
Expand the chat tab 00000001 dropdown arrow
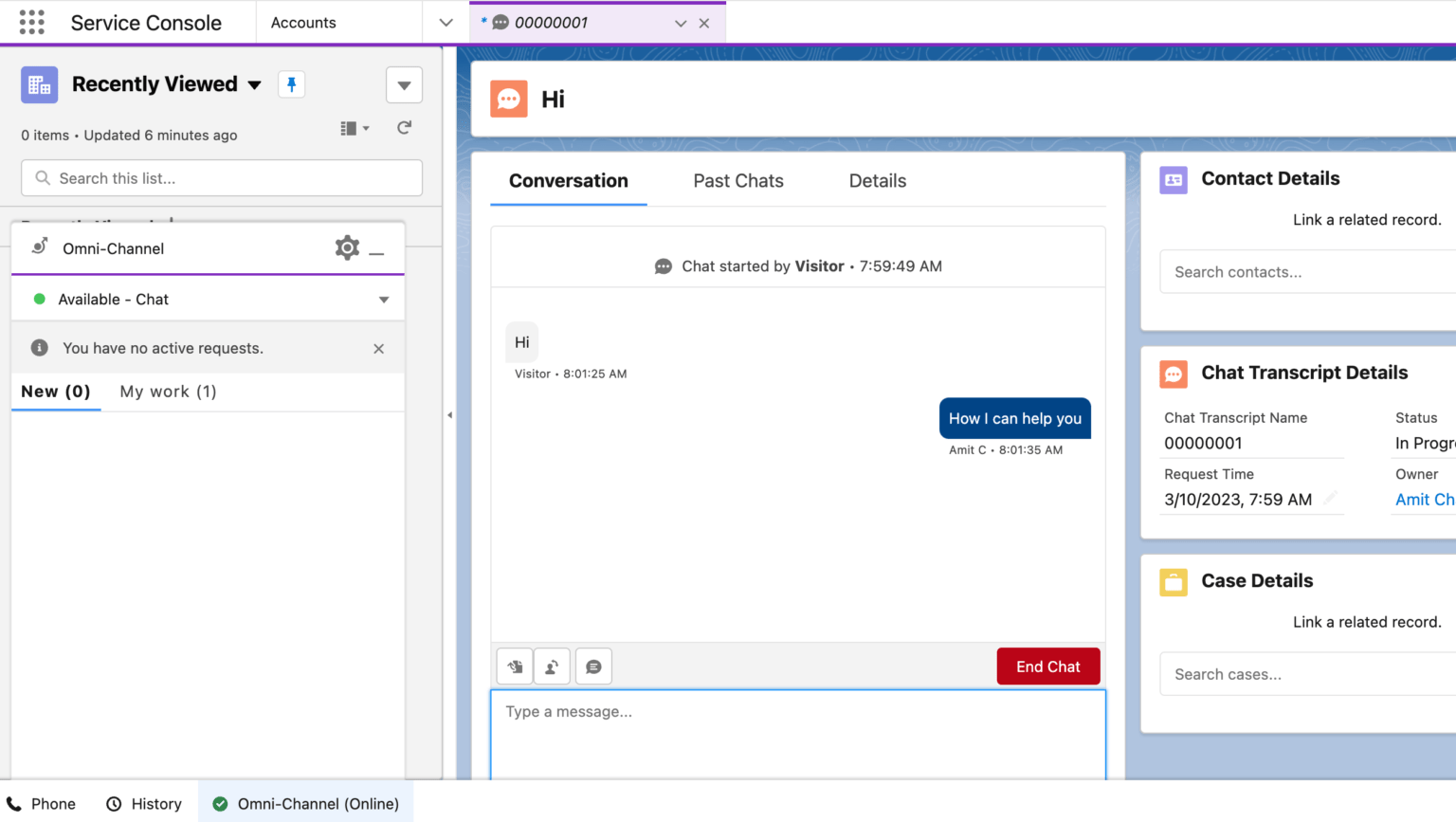(679, 22)
